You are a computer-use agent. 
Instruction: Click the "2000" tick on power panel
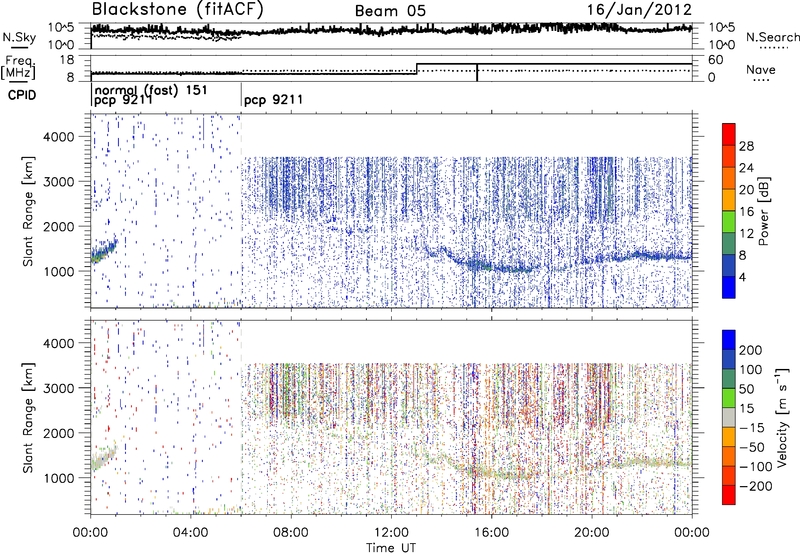pyautogui.click(x=58, y=226)
